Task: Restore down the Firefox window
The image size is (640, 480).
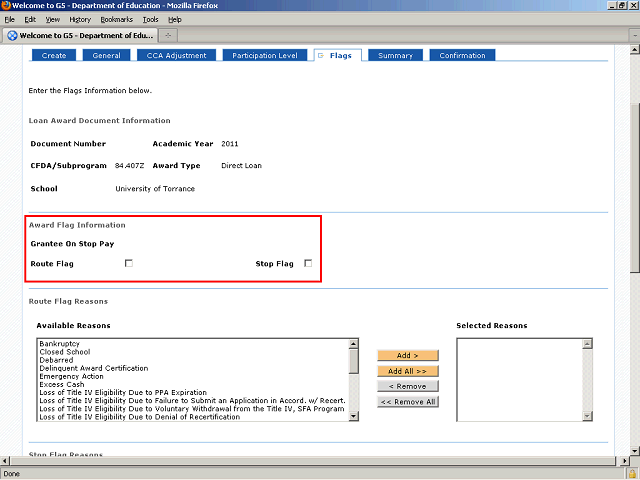Action: (622, 6)
